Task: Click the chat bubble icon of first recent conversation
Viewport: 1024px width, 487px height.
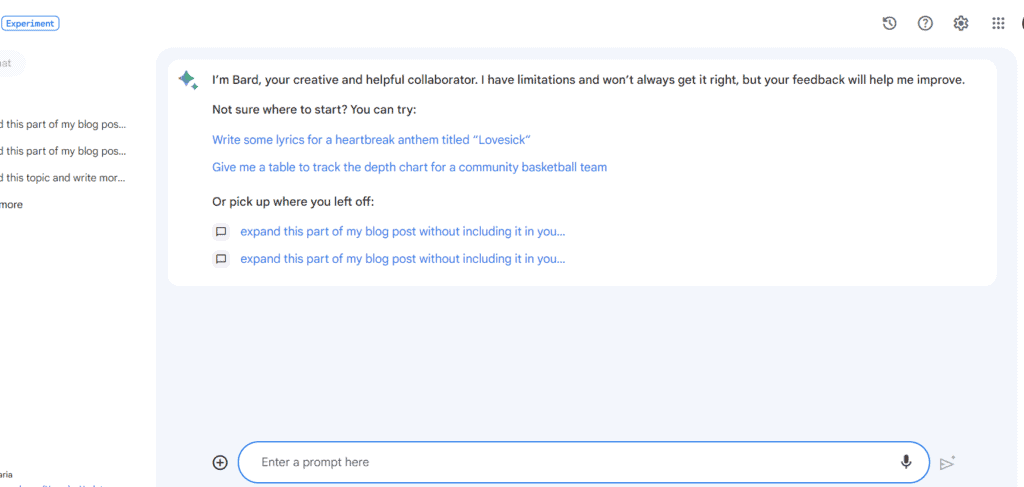Action: point(221,232)
